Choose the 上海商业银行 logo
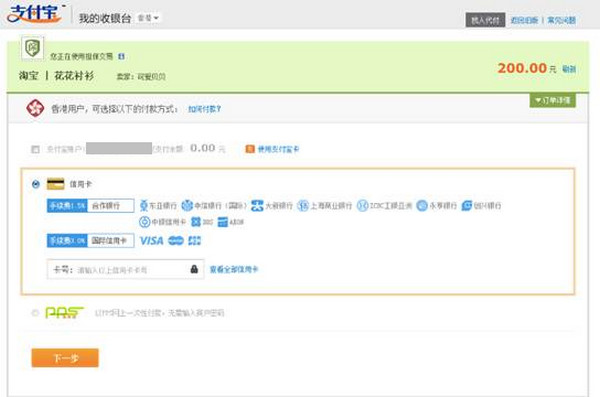 point(324,206)
